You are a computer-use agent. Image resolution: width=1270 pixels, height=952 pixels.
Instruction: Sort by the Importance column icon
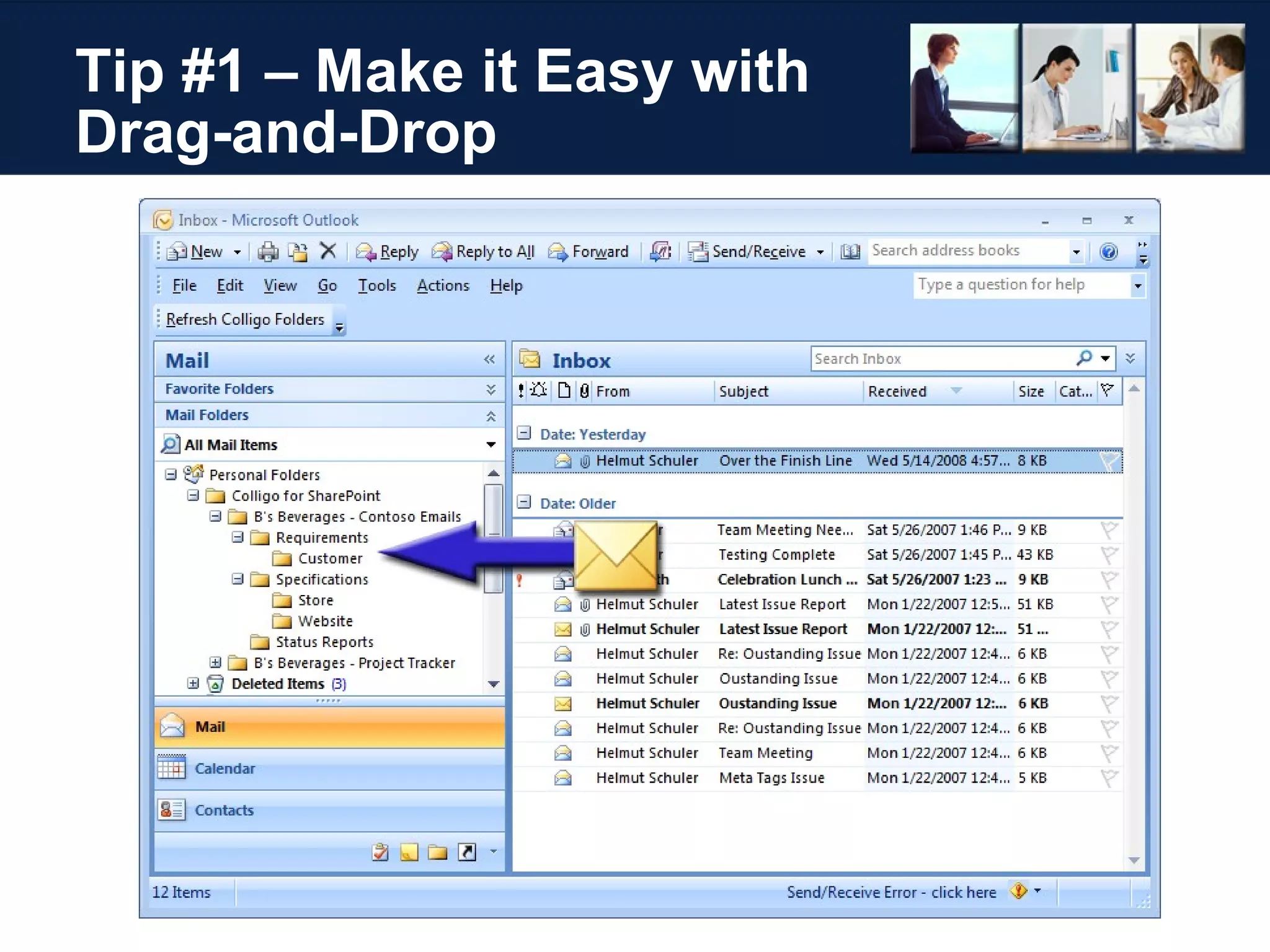[521, 391]
